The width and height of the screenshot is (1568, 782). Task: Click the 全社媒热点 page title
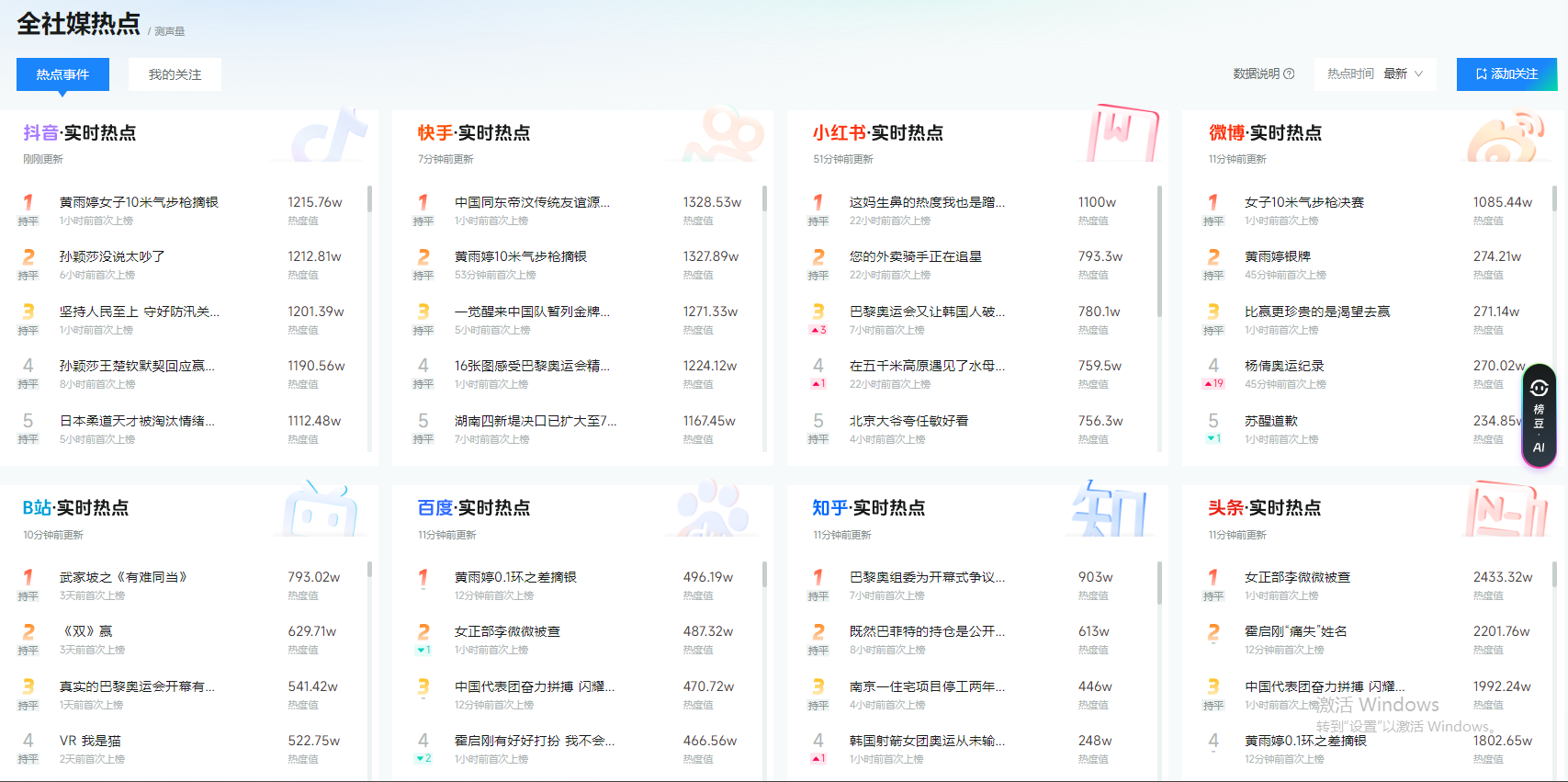point(79,24)
